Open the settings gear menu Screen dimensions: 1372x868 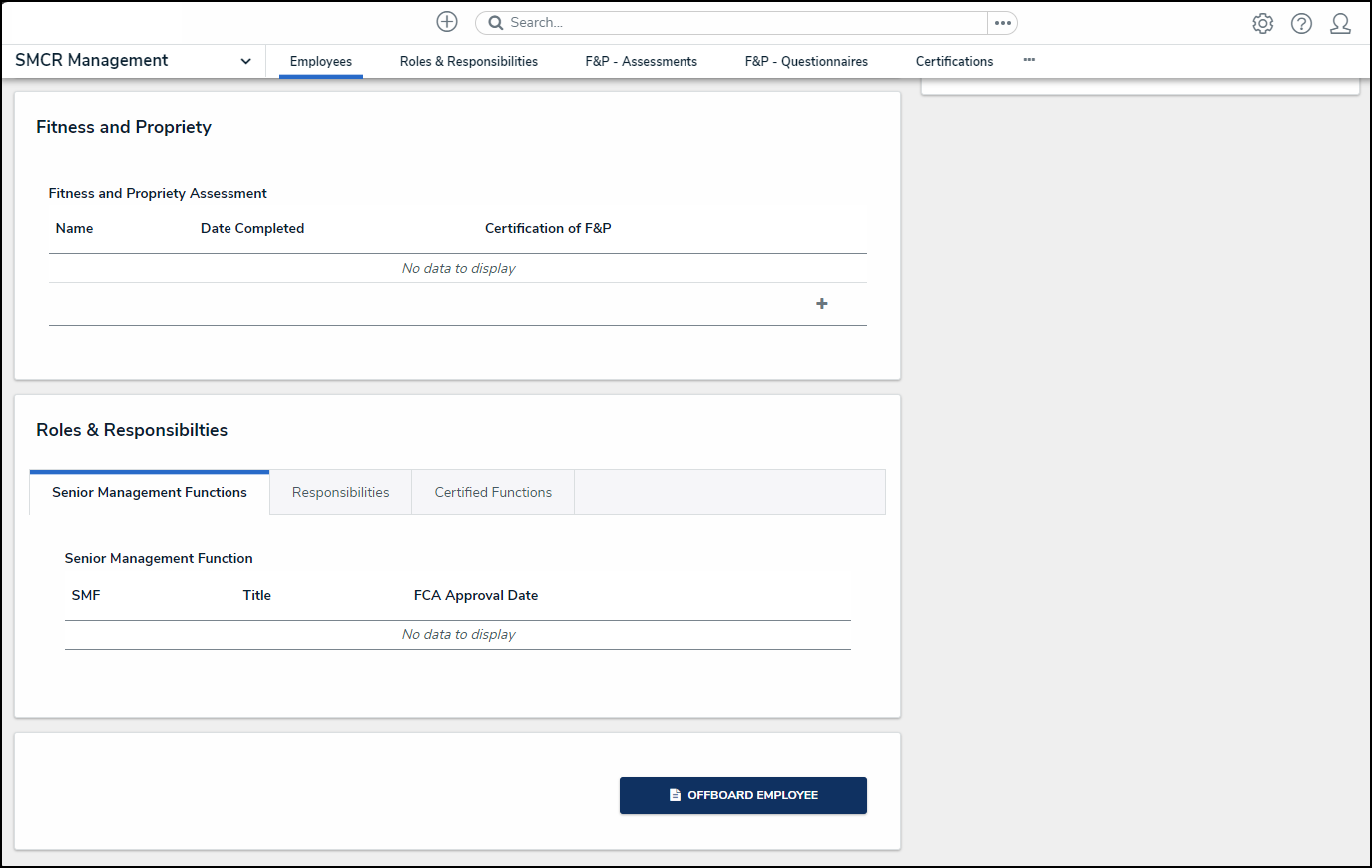pyautogui.click(x=1262, y=23)
